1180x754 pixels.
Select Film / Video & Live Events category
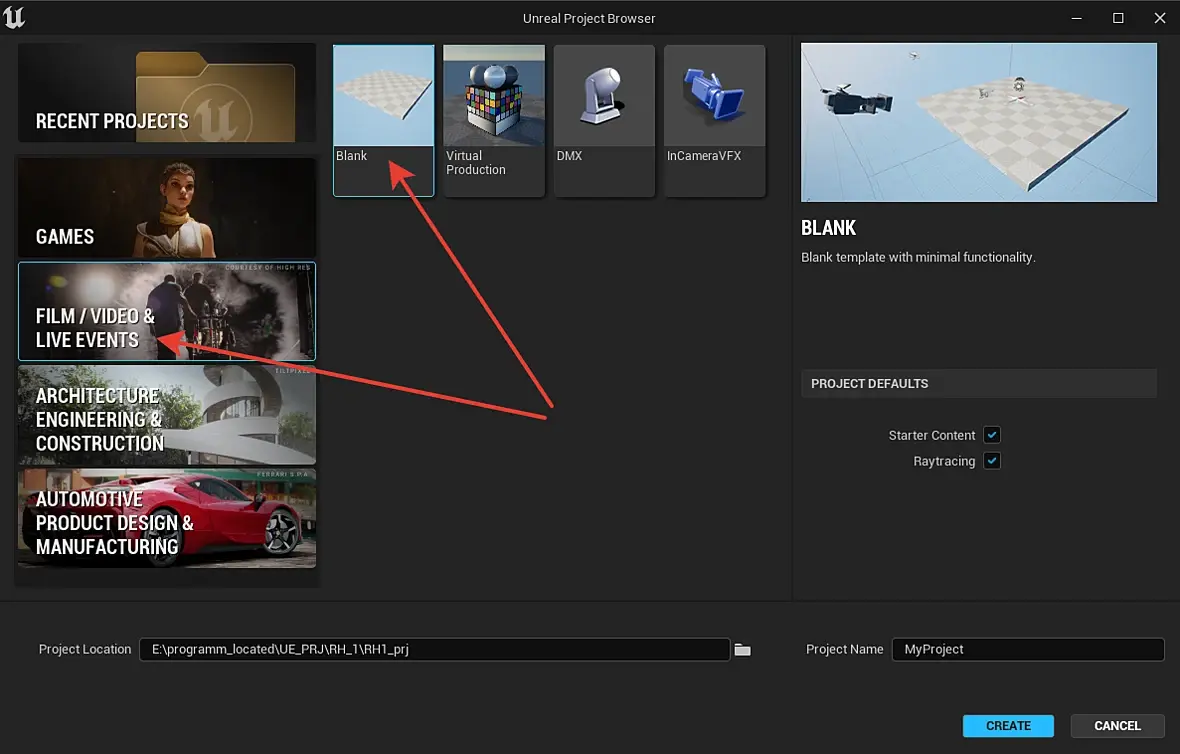167,311
